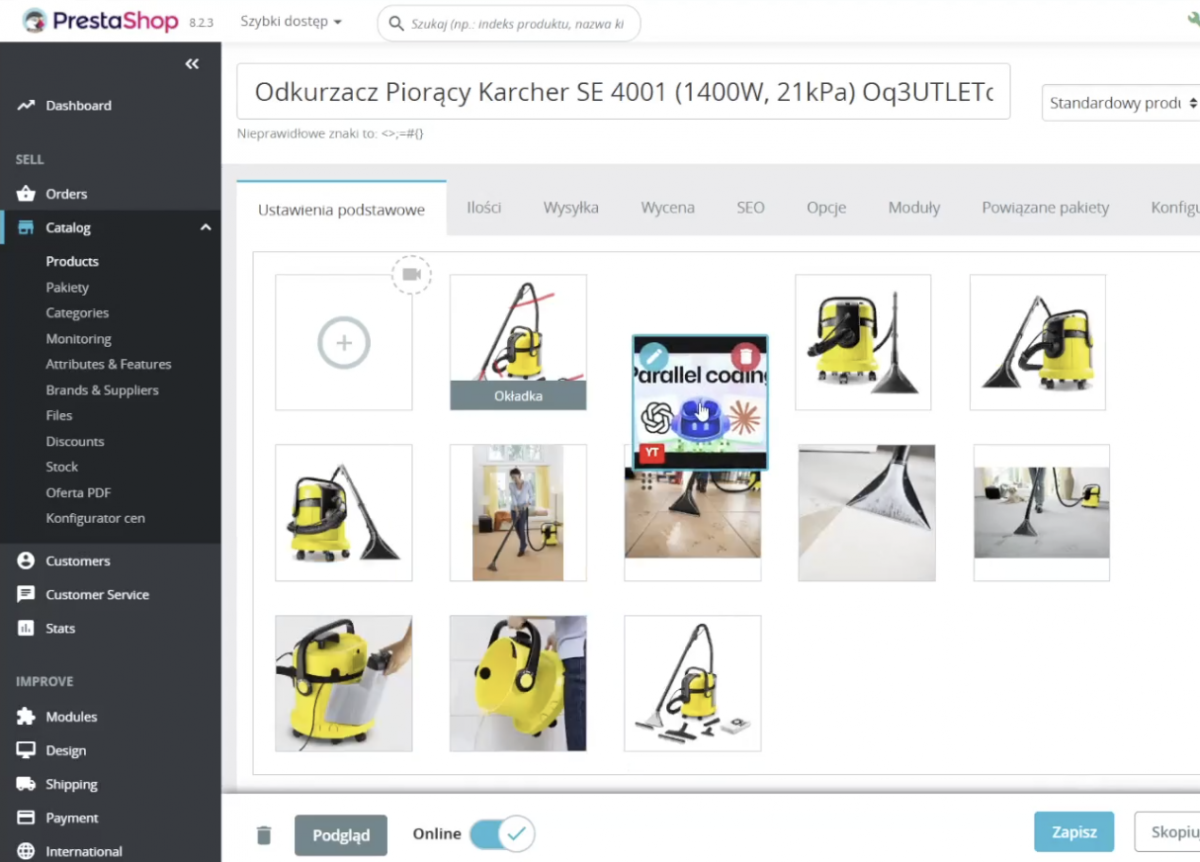Image resolution: width=1200 pixels, height=862 pixels.
Task: Click the Podgląd preview button
Action: (x=341, y=835)
